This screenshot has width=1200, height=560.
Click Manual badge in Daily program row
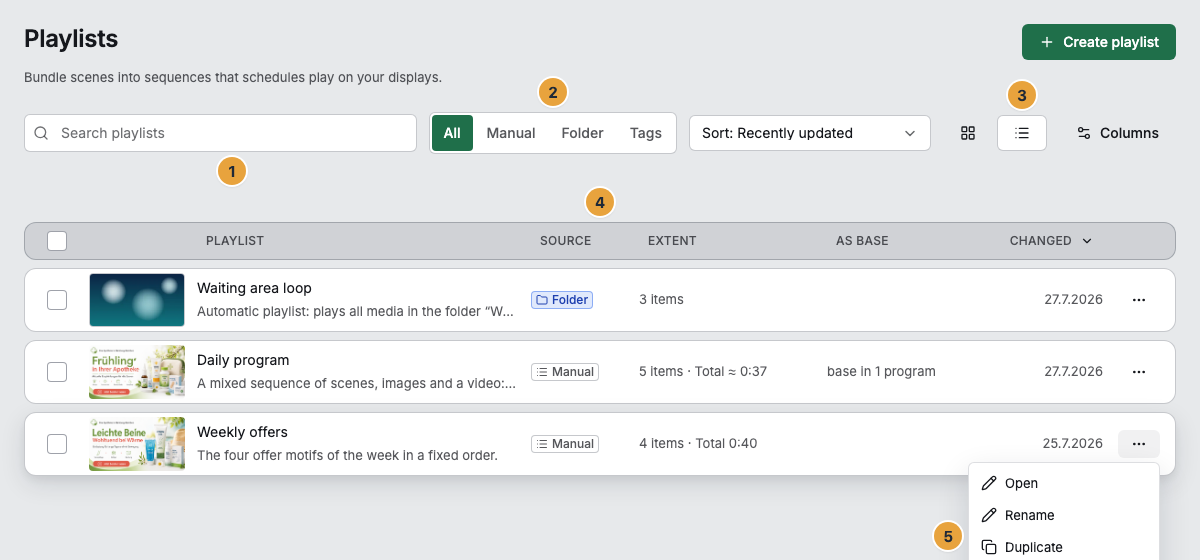click(565, 372)
